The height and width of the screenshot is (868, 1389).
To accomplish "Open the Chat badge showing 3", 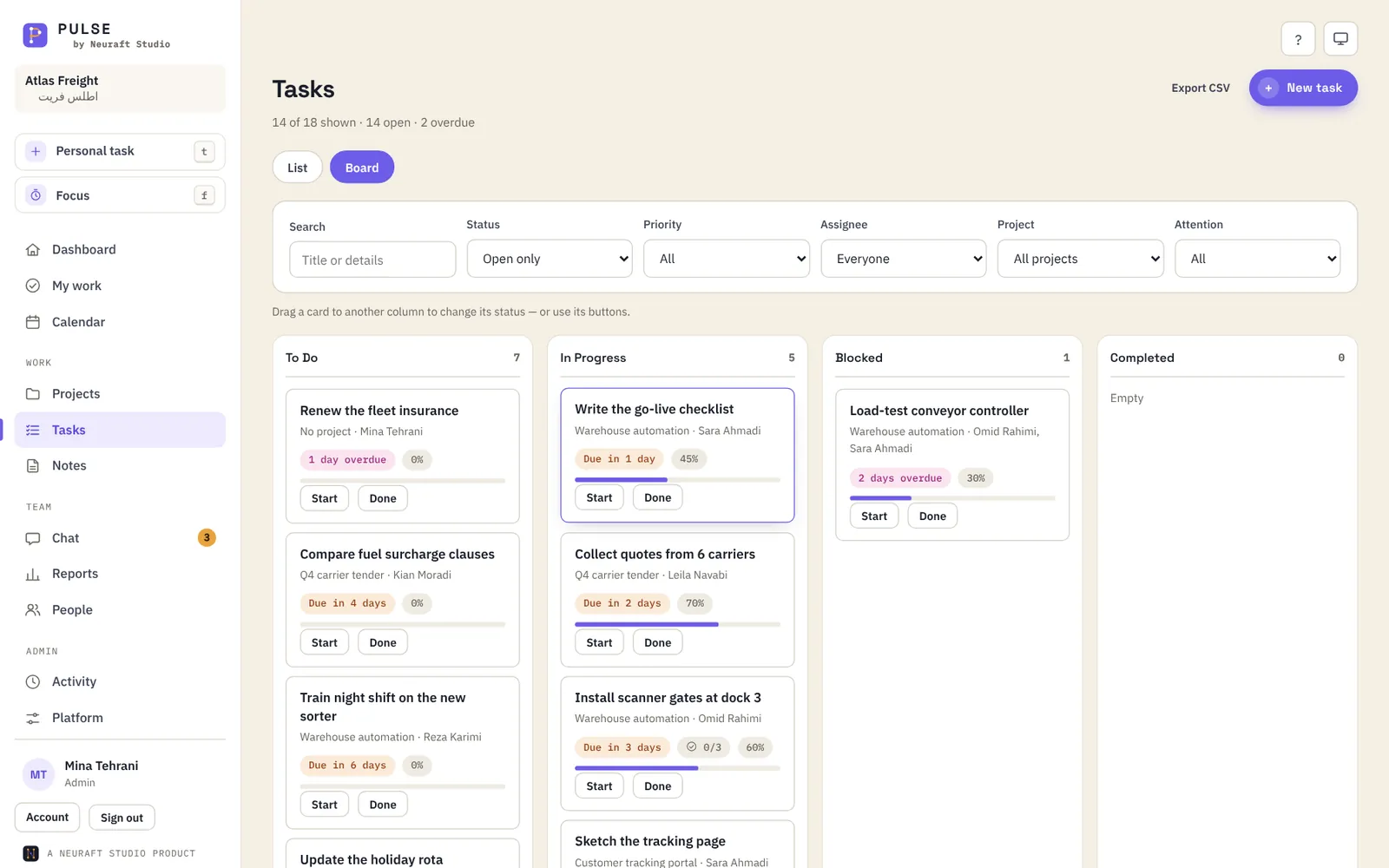I will [207, 538].
